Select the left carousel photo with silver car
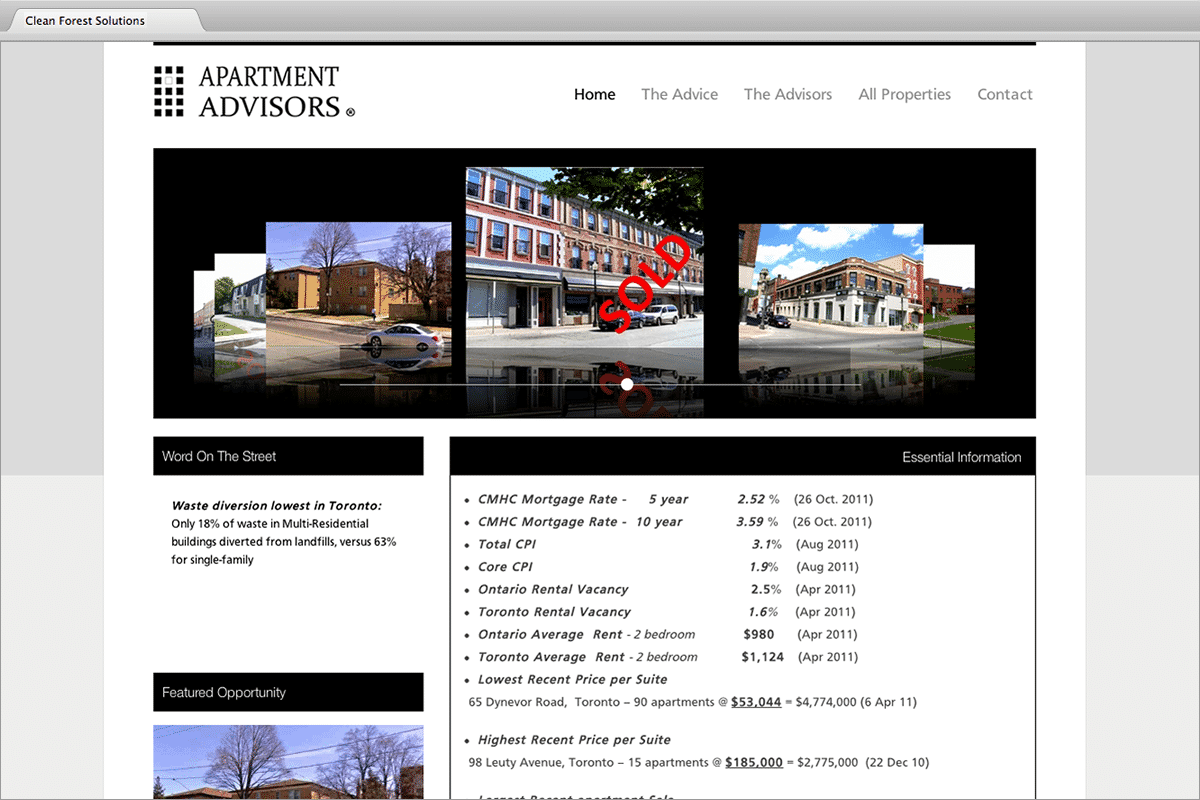Viewport: 1200px width, 800px height. point(358,285)
